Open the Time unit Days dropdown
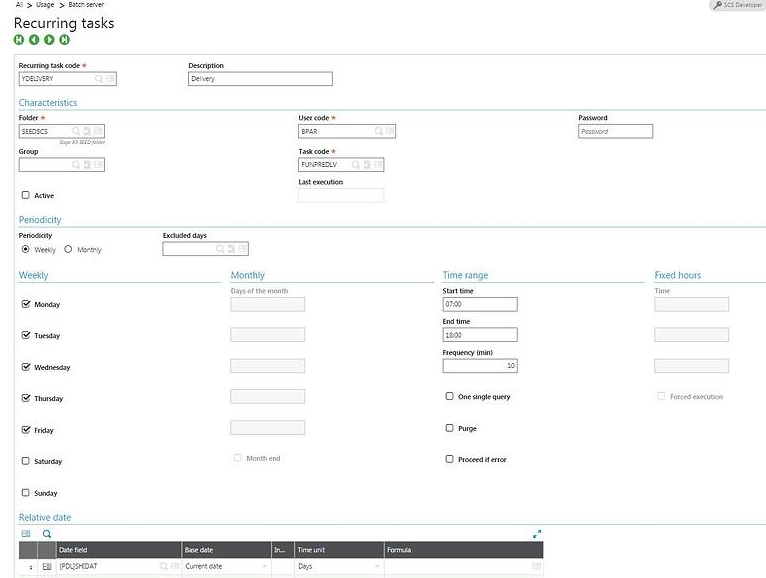Image resolution: width=766 pixels, height=578 pixels. point(377,566)
